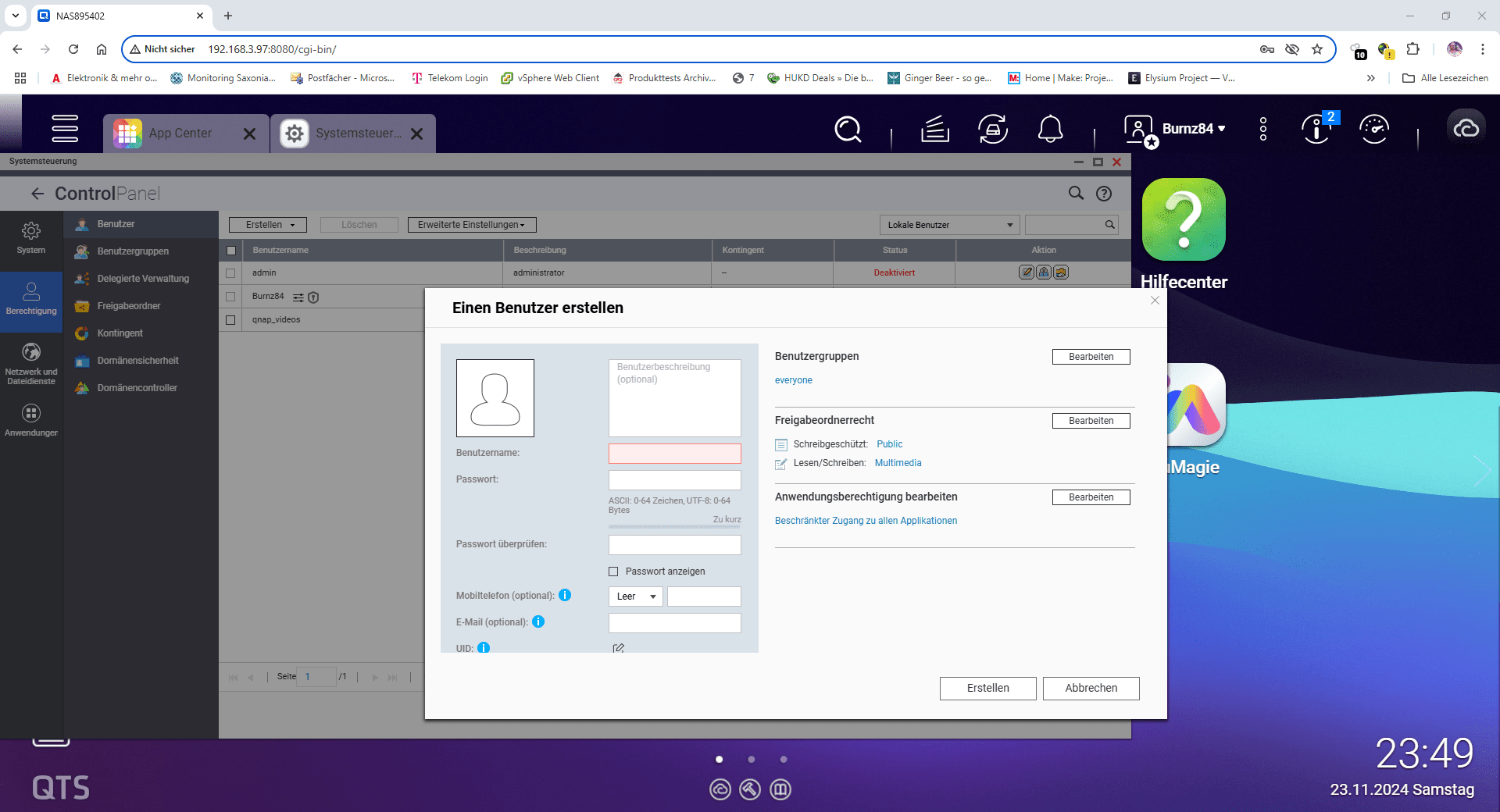Click the everyone group link

click(793, 380)
